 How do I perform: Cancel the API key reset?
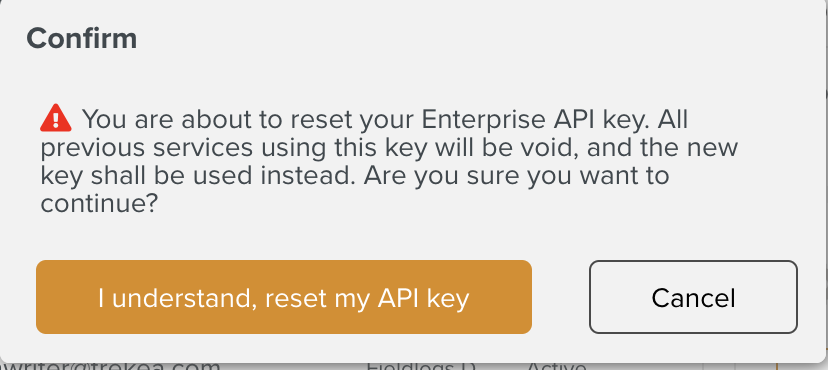tap(693, 297)
